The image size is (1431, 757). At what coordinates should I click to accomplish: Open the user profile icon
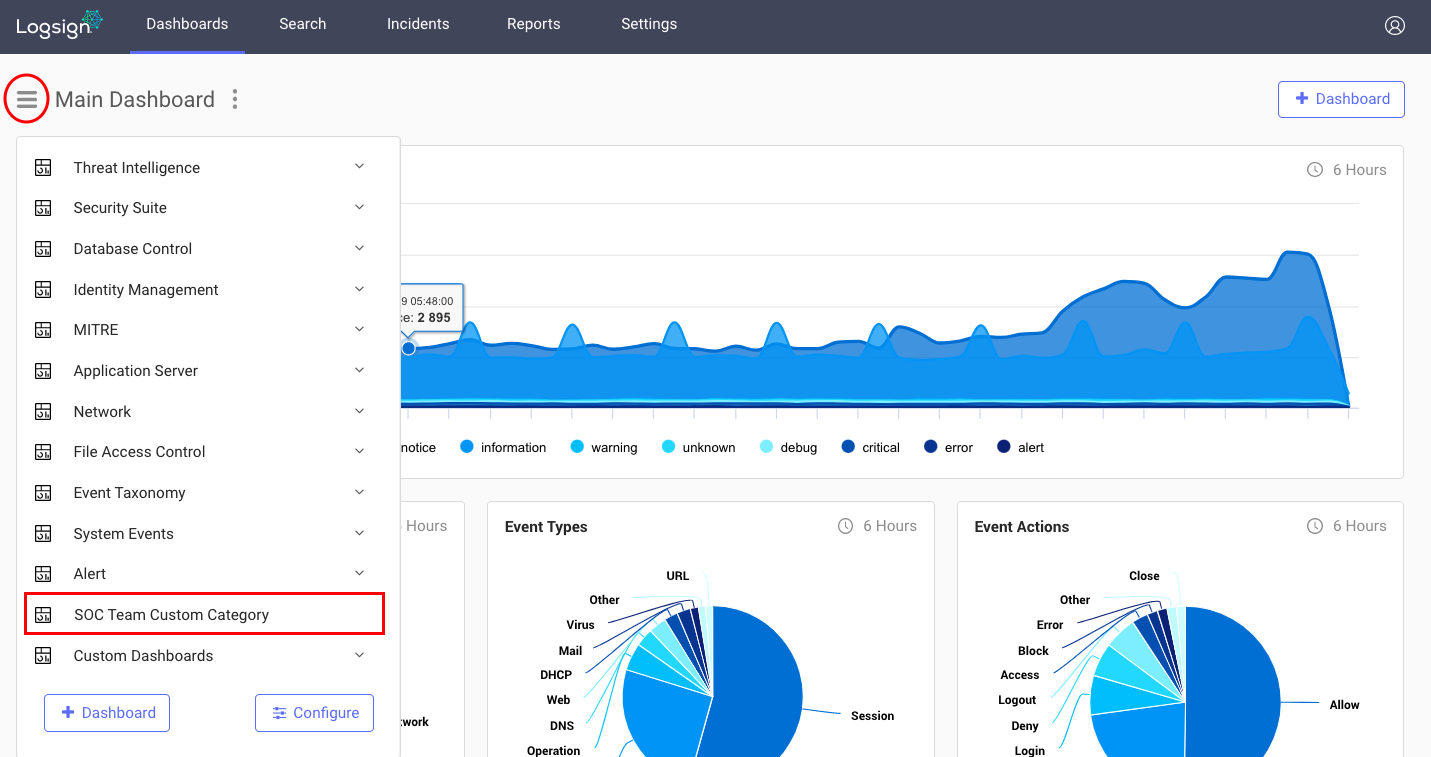[1395, 25]
